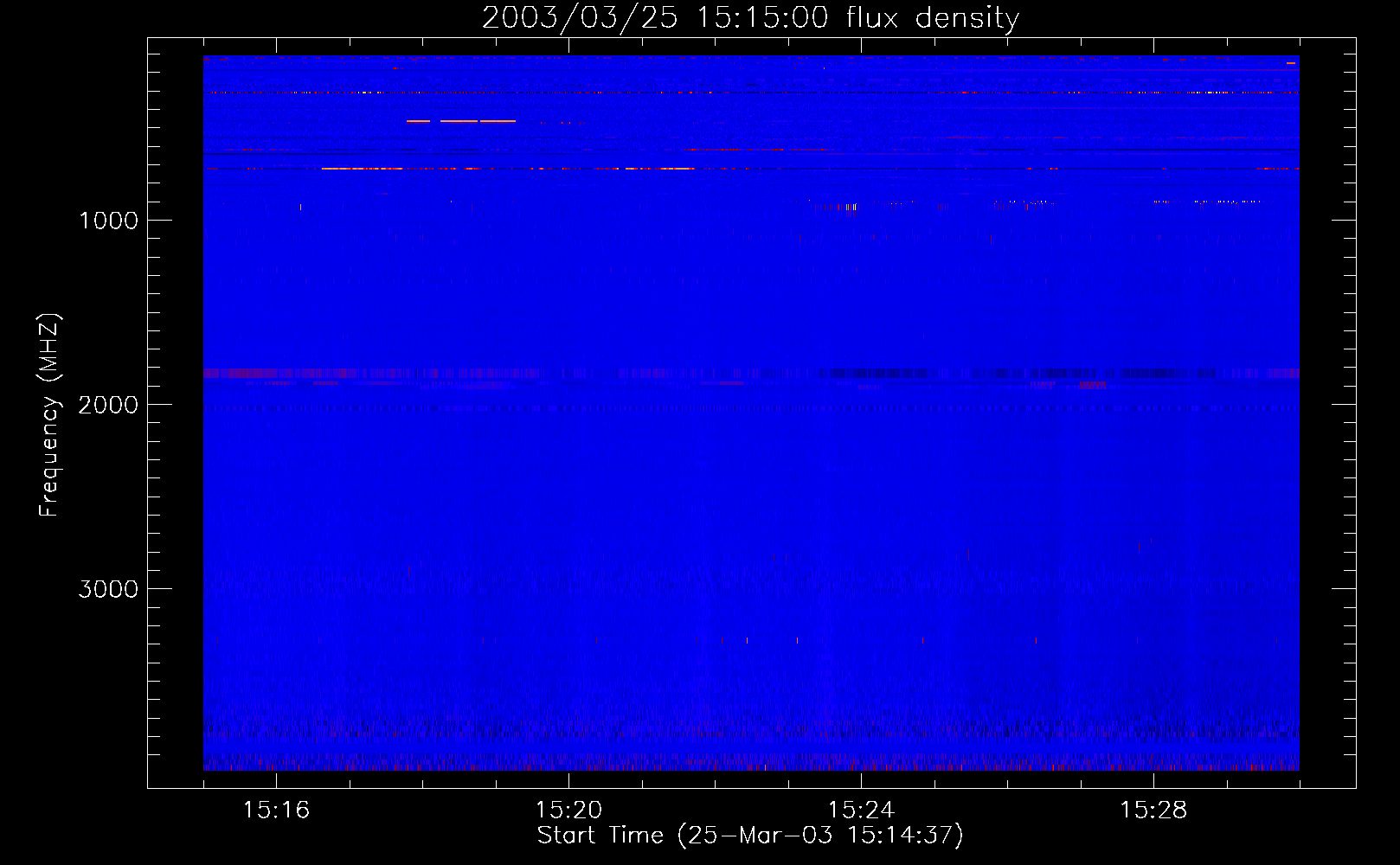Click the red speck near 15:28 above 3000 MHz
The image size is (1400, 865).
1140,546
